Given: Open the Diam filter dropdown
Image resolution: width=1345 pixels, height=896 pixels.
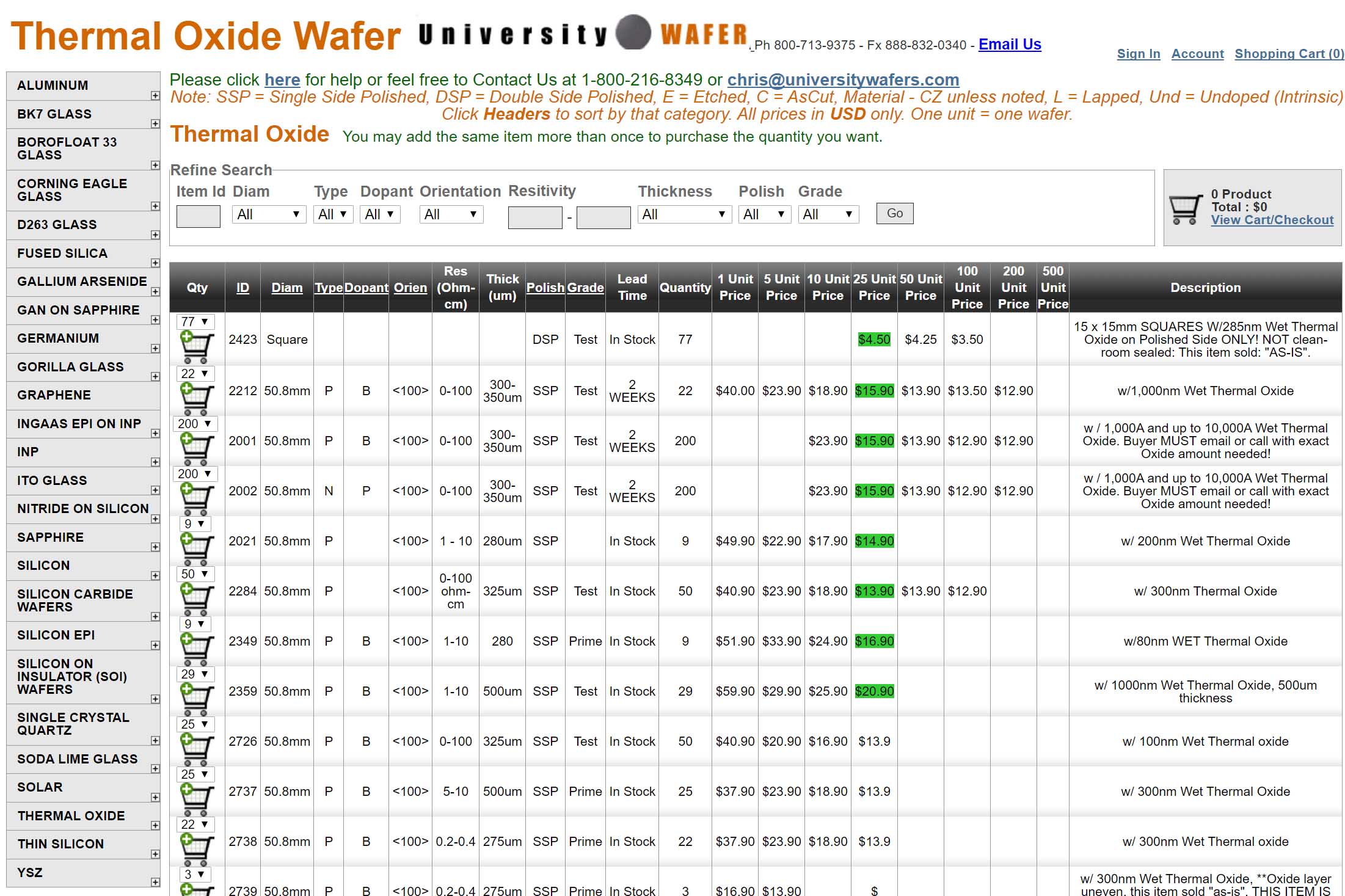Looking at the screenshot, I should (x=269, y=214).
